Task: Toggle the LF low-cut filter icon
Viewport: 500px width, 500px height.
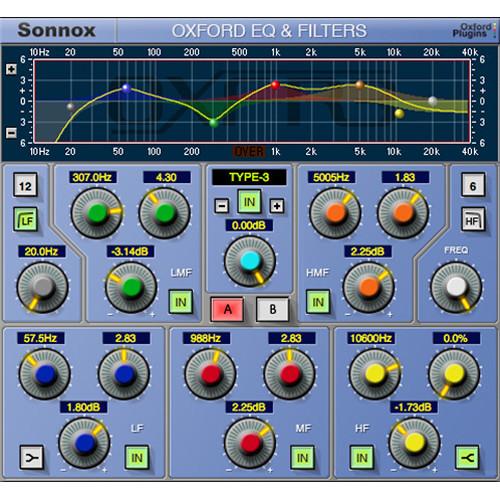Action: coord(26,219)
